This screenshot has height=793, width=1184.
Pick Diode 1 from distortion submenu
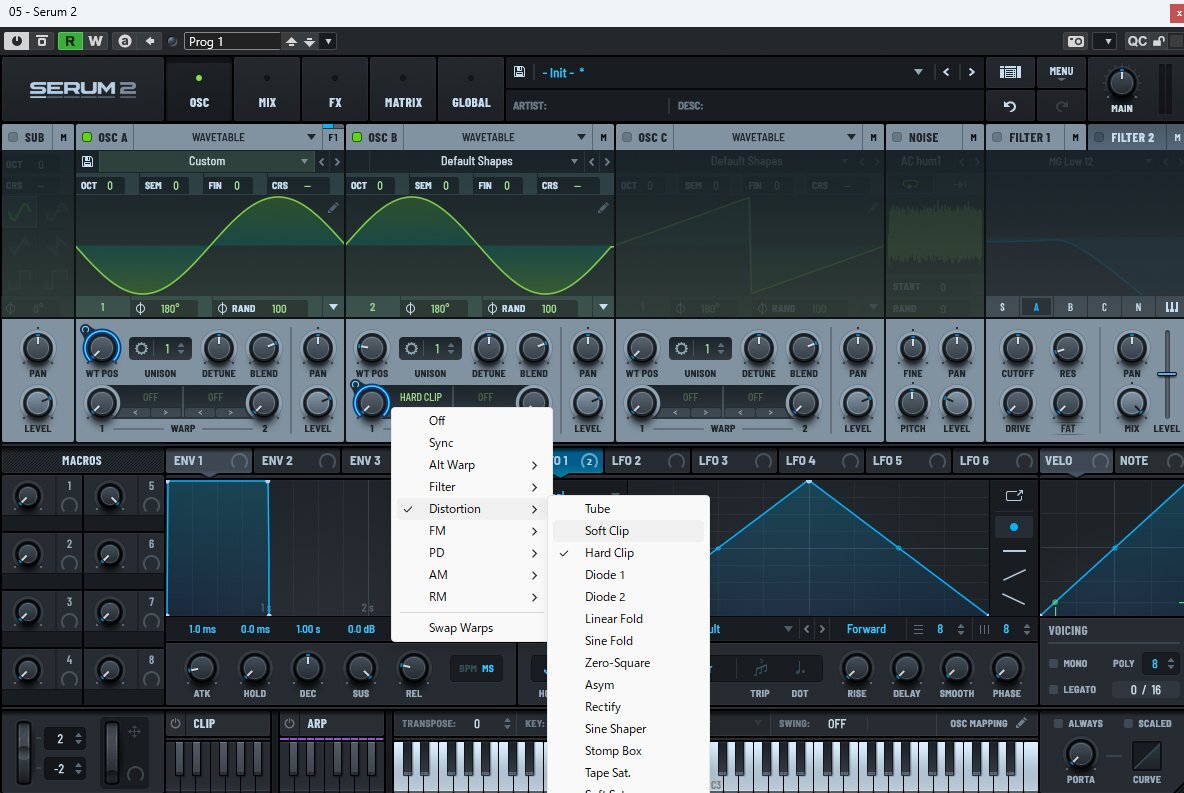(628, 575)
